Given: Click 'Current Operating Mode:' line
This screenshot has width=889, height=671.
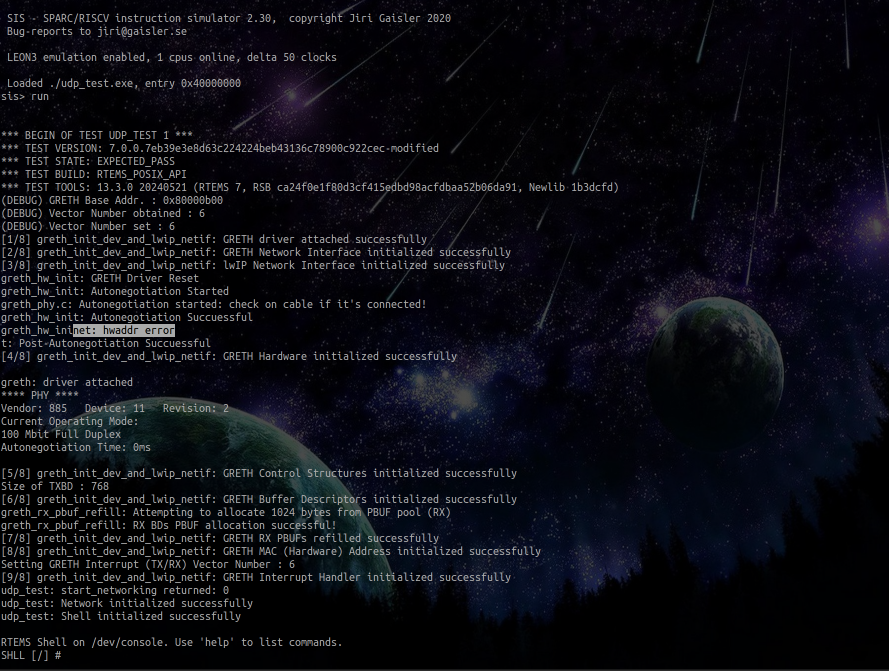Looking at the screenshot, I should point(70,423).
